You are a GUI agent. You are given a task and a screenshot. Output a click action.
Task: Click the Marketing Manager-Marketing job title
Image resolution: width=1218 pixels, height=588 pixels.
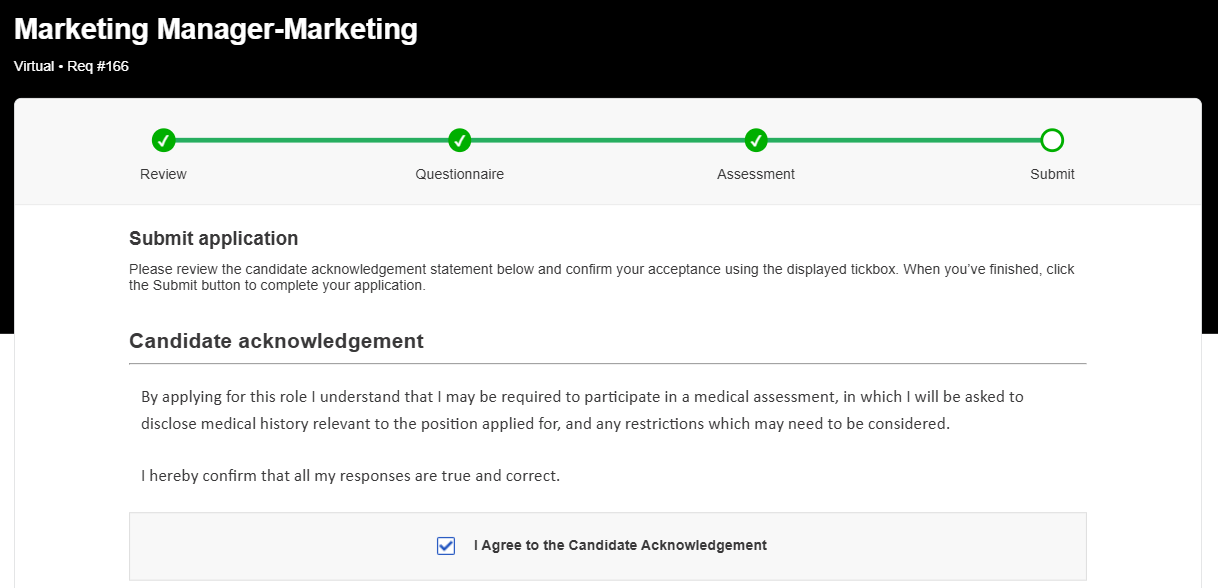pyautogui.click(x=216, y=29)
